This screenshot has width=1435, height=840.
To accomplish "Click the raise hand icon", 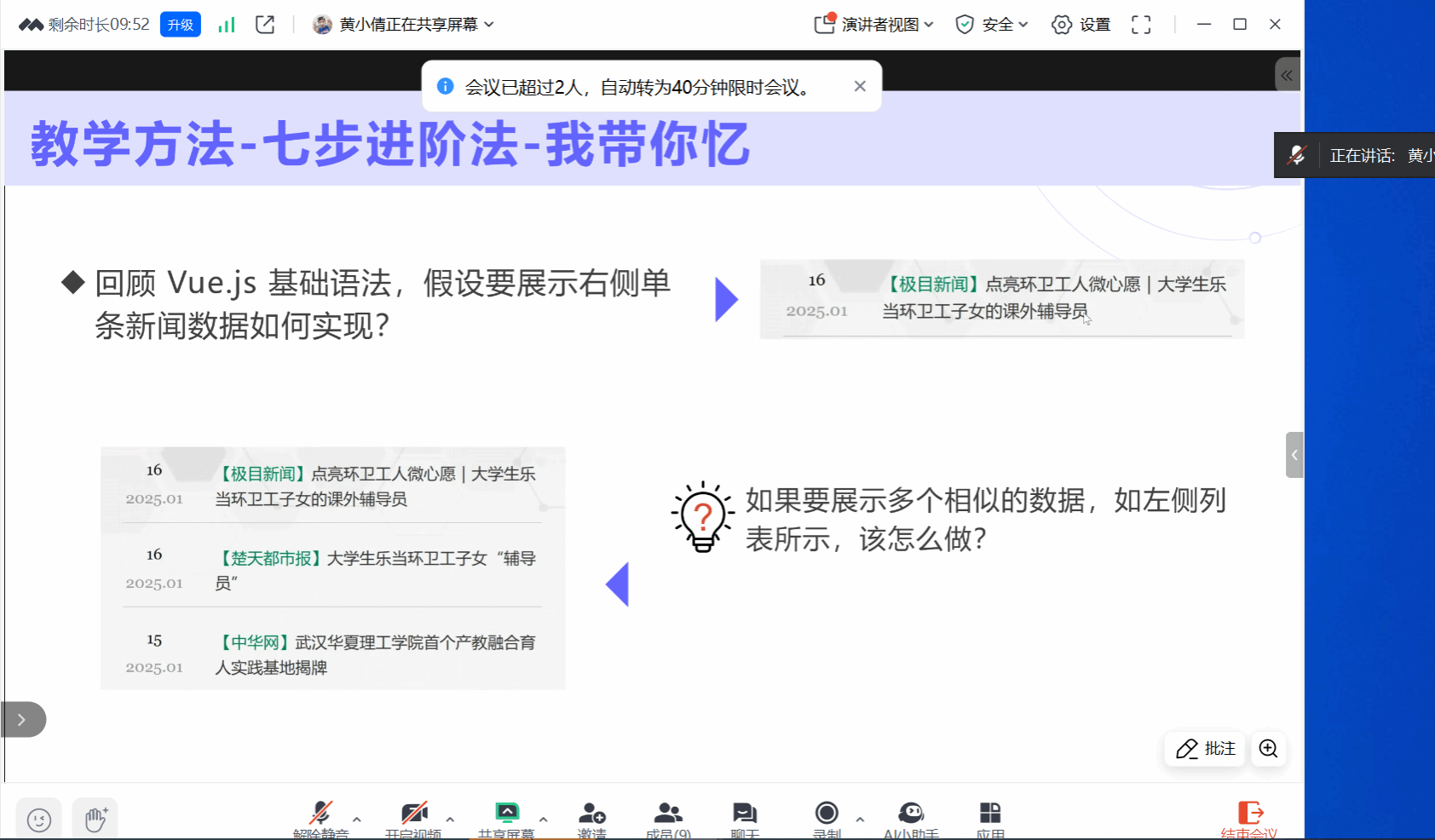I will pyautogui.click(x=95, y=820).
